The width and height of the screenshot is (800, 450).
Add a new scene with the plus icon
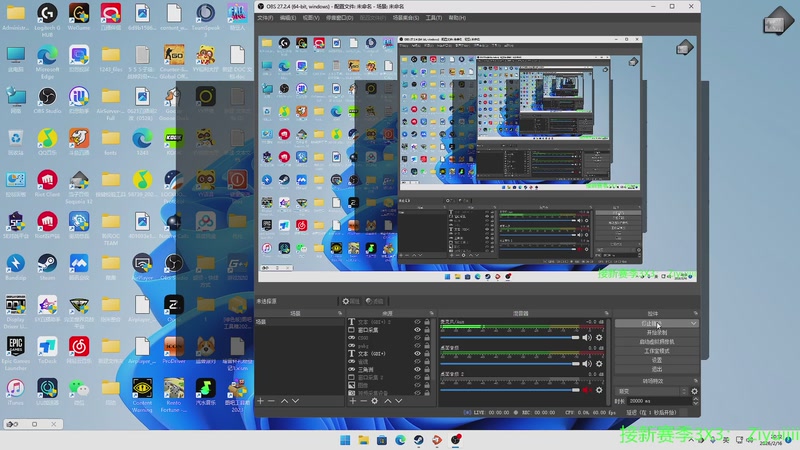tap(261, 401)
